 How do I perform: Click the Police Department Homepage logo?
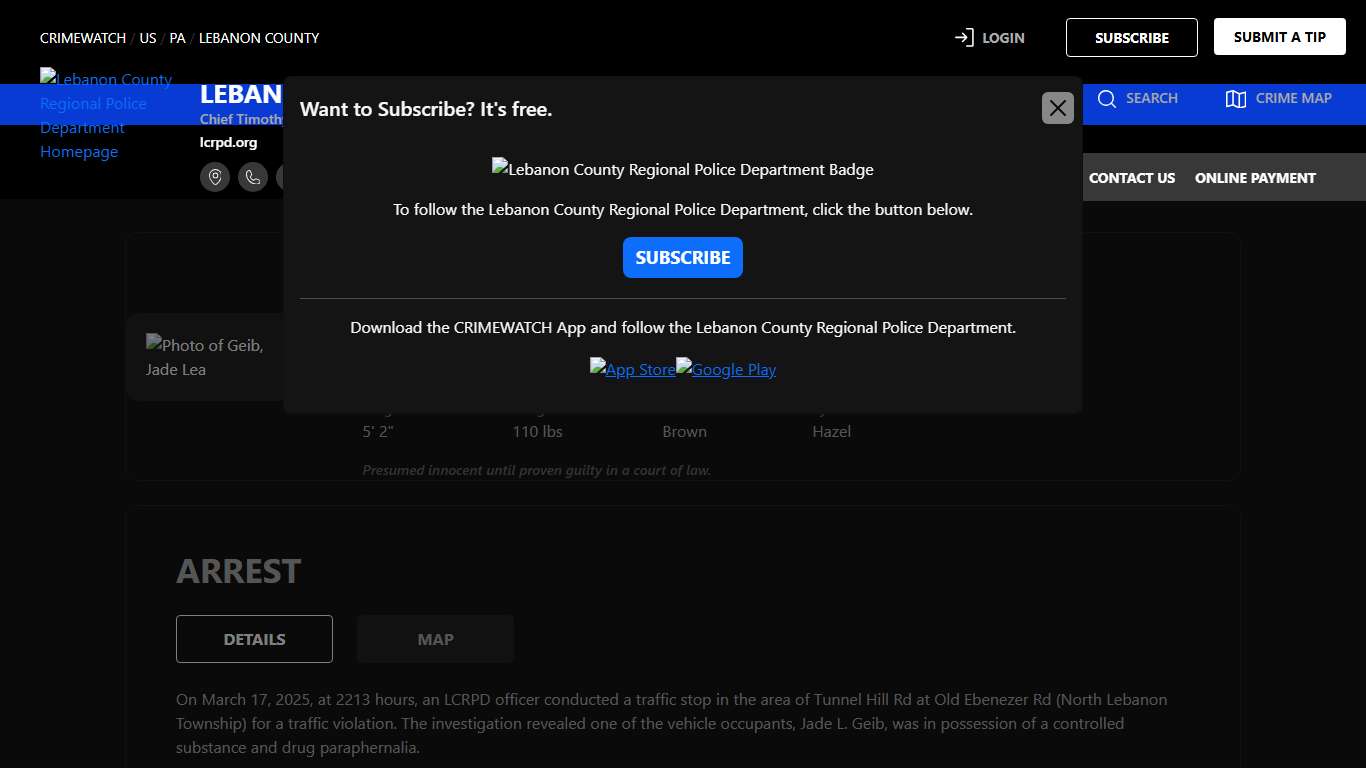[106, 115]
